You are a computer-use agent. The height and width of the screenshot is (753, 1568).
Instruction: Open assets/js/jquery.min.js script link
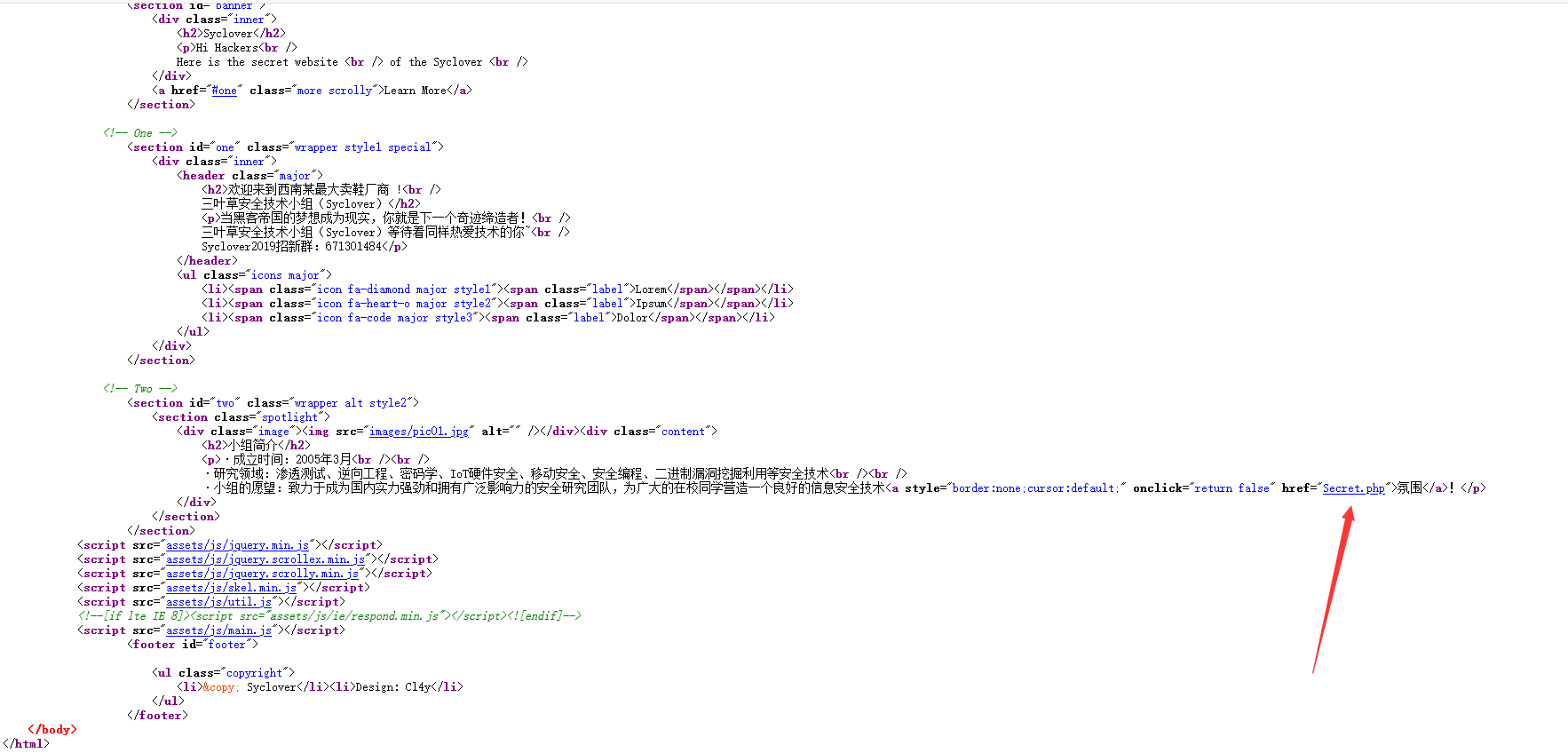[x=238, y=545]
